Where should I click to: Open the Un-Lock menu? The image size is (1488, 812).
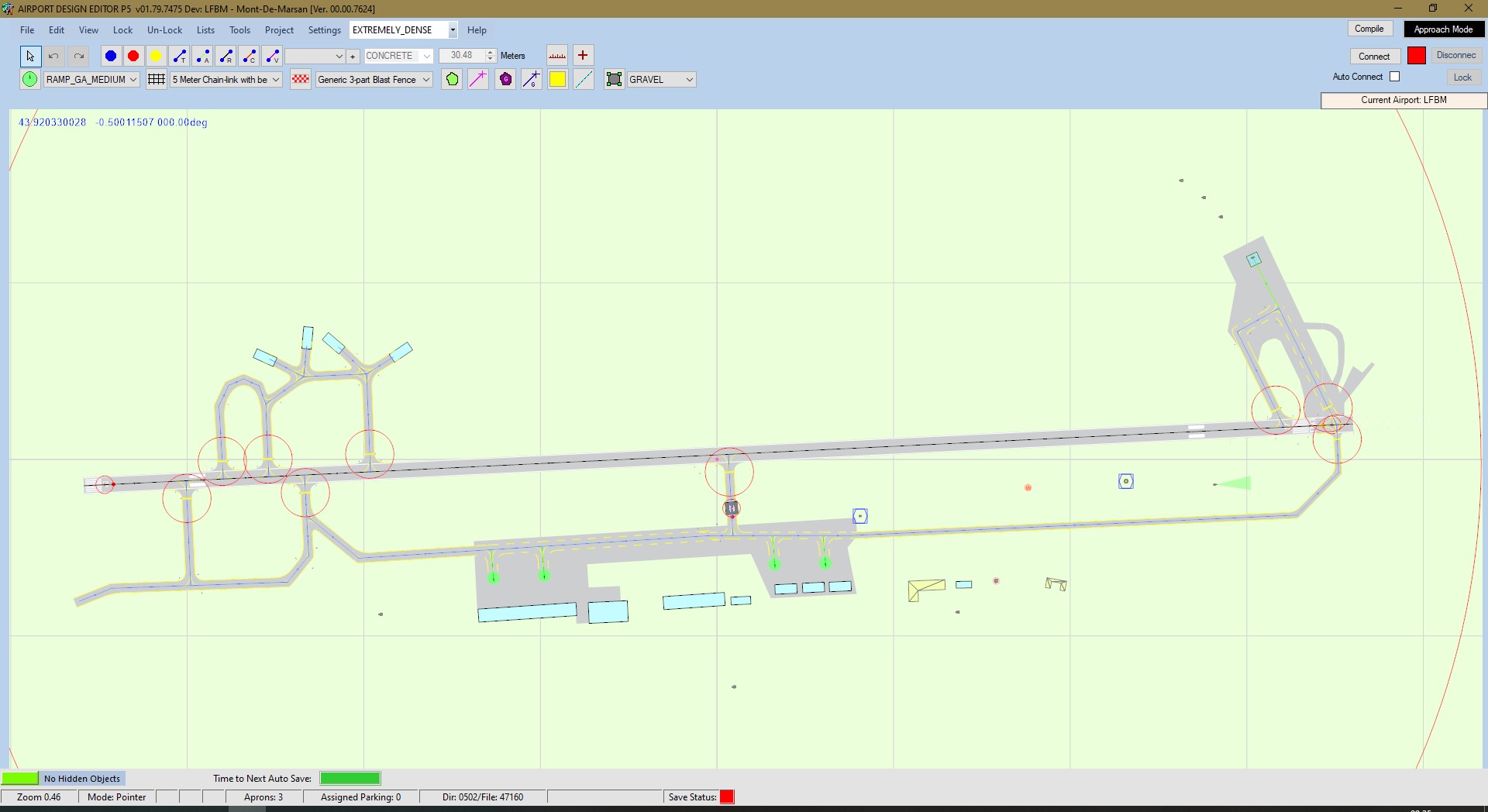click(x=164, y=30)
